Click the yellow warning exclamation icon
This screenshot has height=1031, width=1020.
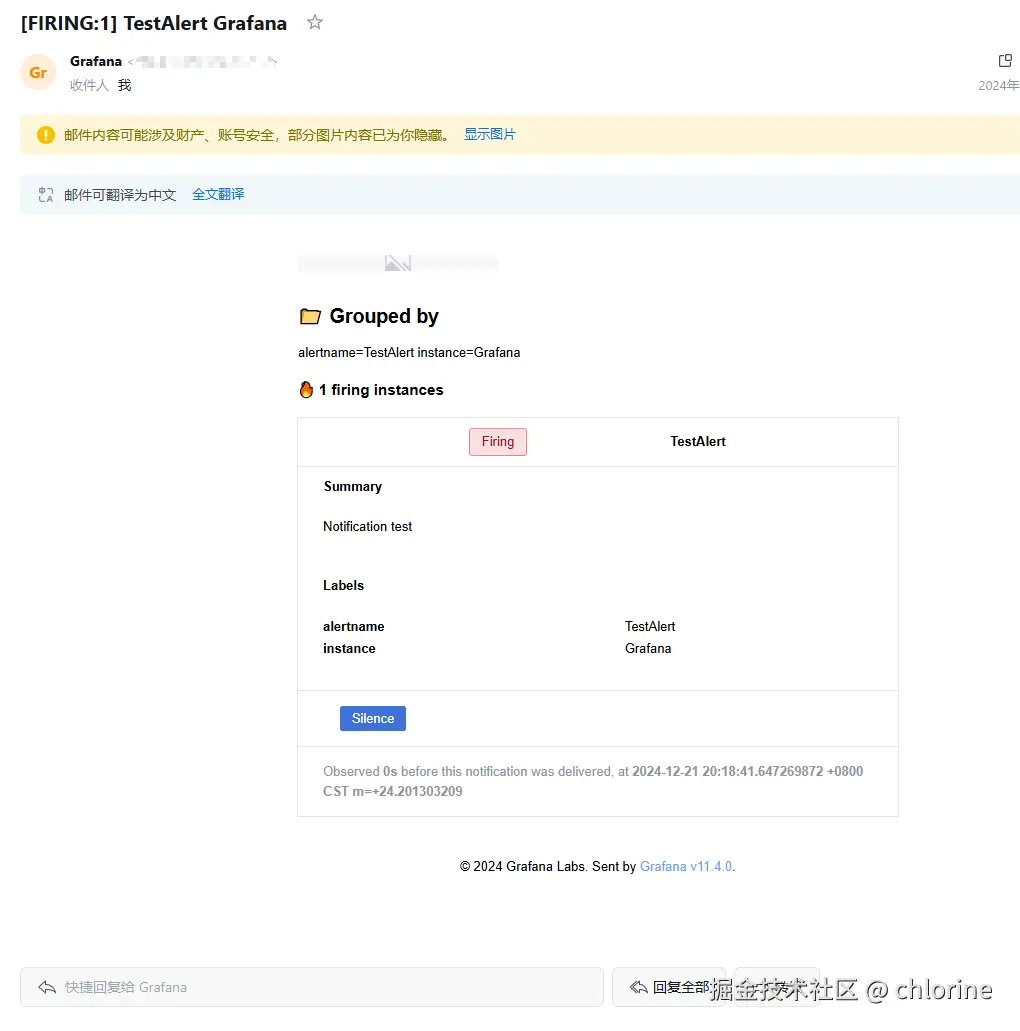click(45, 135)
